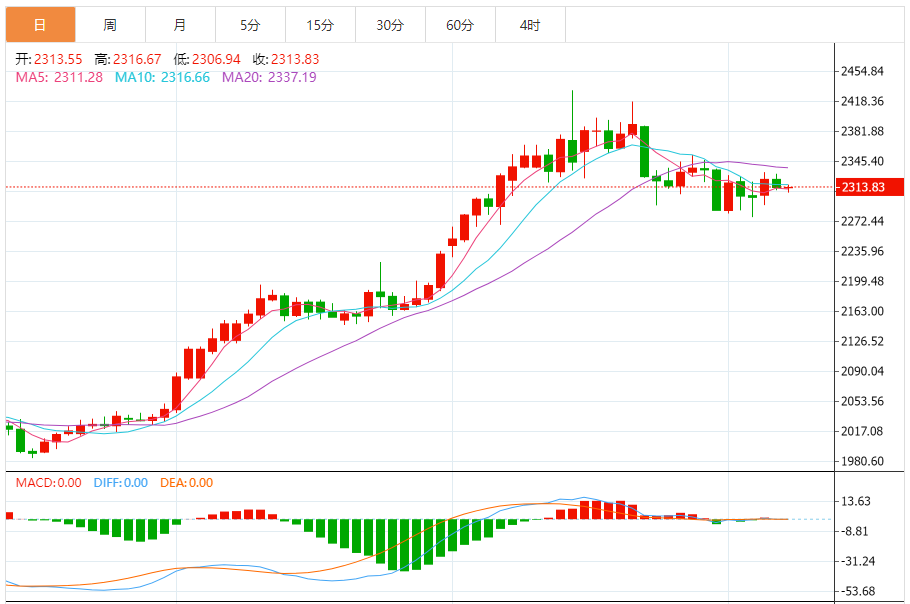Click the 2163.00 price axis label

click(862, 312)
